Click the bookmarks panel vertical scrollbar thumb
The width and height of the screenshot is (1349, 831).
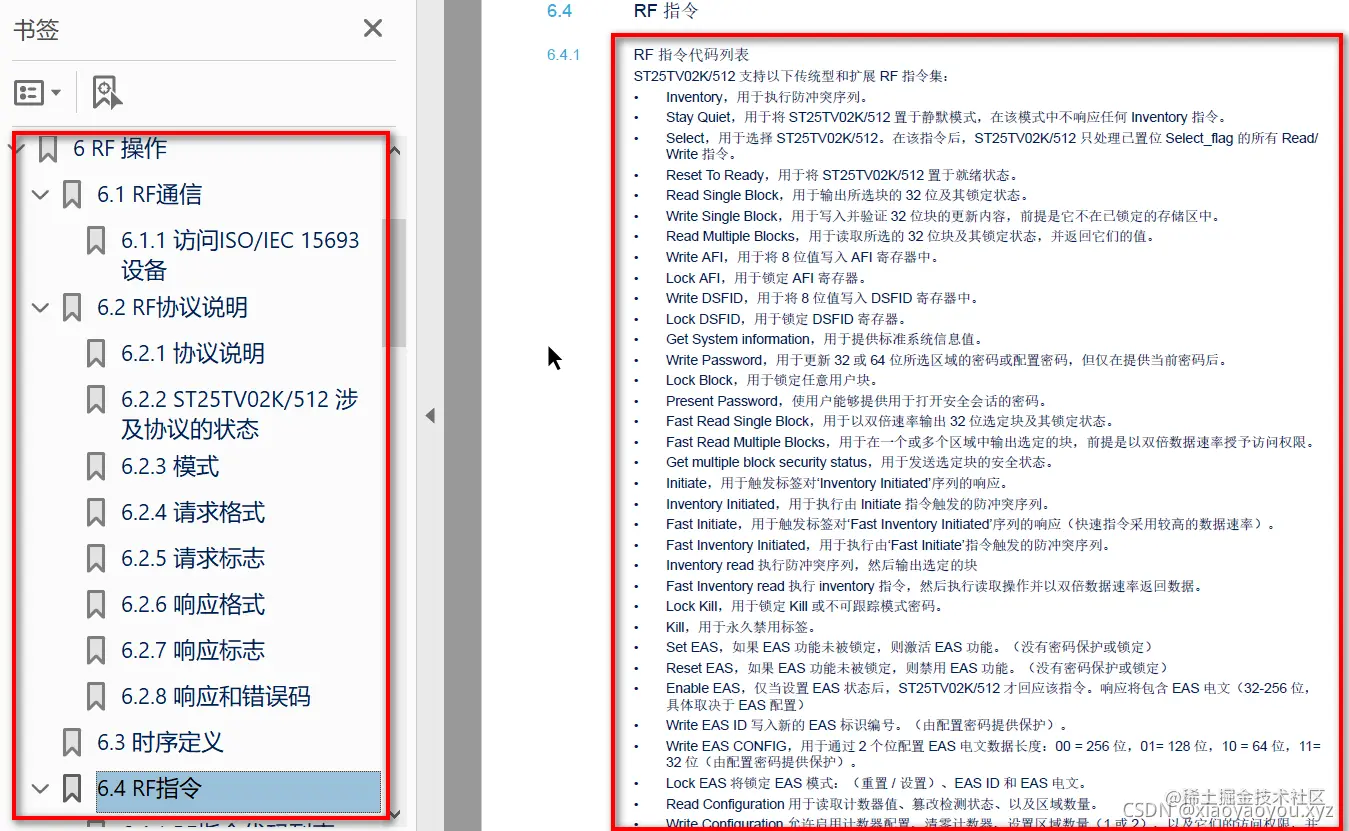[394, 283]
